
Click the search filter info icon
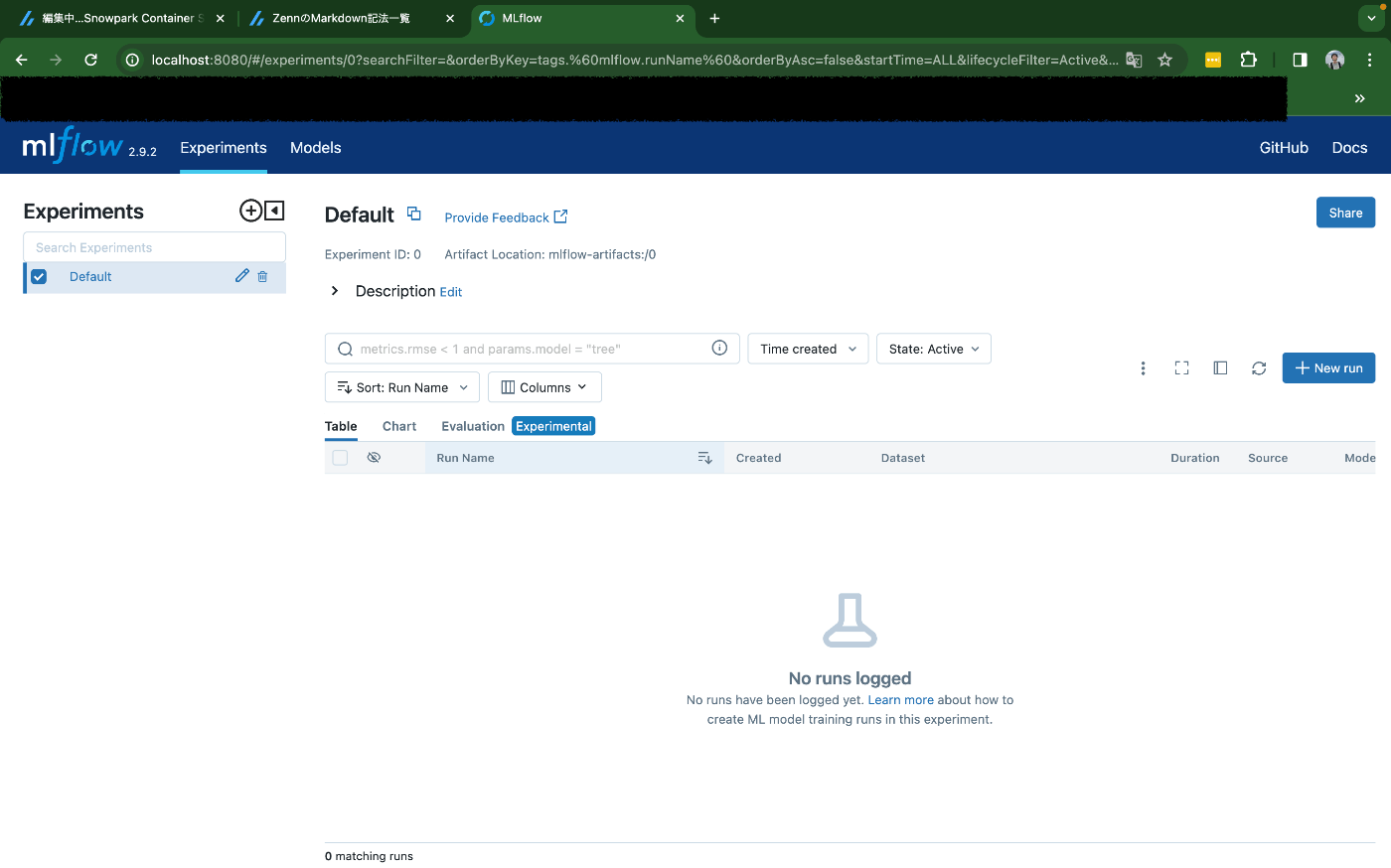(719, 348)
